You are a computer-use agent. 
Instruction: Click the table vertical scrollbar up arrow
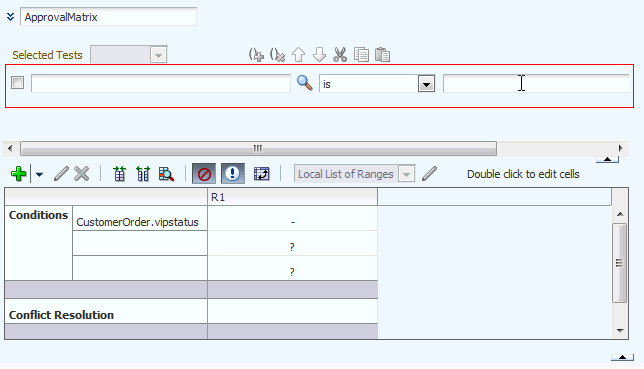620,214
